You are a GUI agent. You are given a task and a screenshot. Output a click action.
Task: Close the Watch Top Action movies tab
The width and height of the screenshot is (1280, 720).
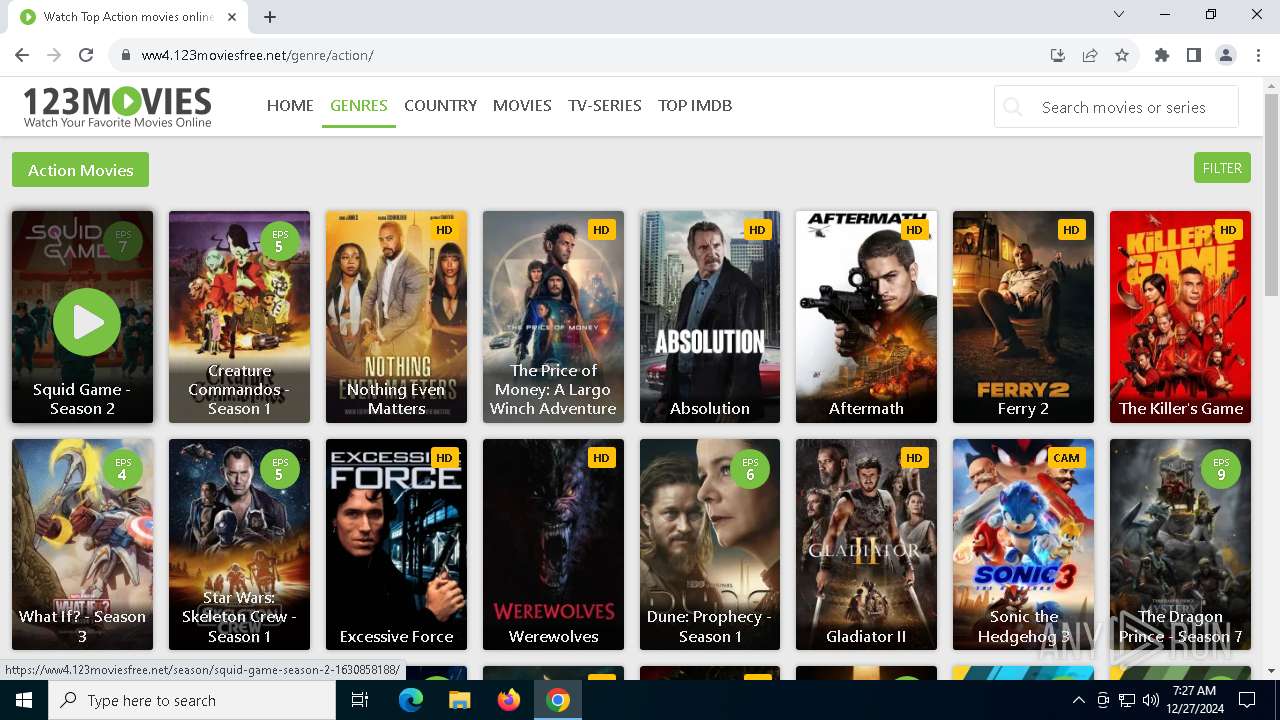click(x=232, y=16)
